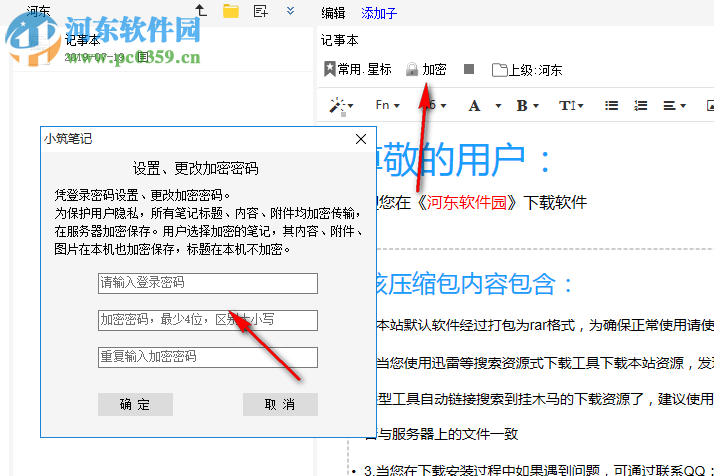The height and width of the screenshot is (476, 714).
Task: Toggle the 常用.星标 bookmark
Action: point(357,69)
